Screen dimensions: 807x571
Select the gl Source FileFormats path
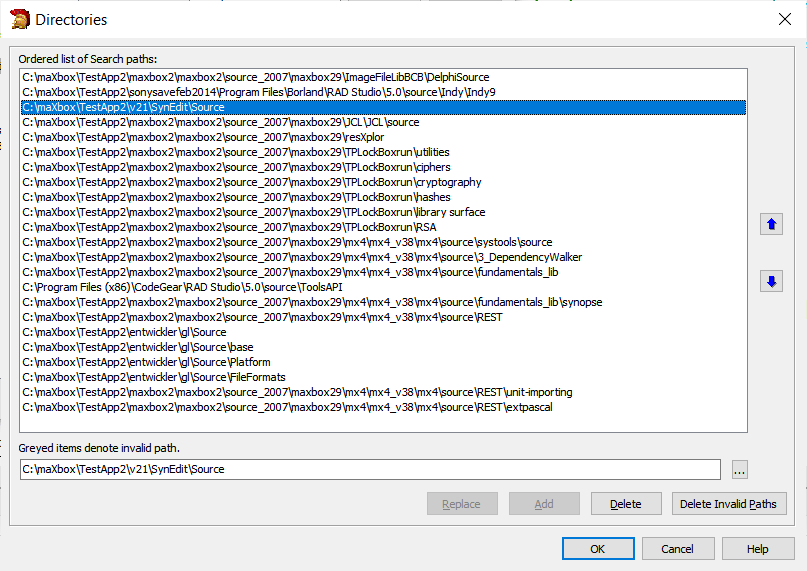click(153, 377)
